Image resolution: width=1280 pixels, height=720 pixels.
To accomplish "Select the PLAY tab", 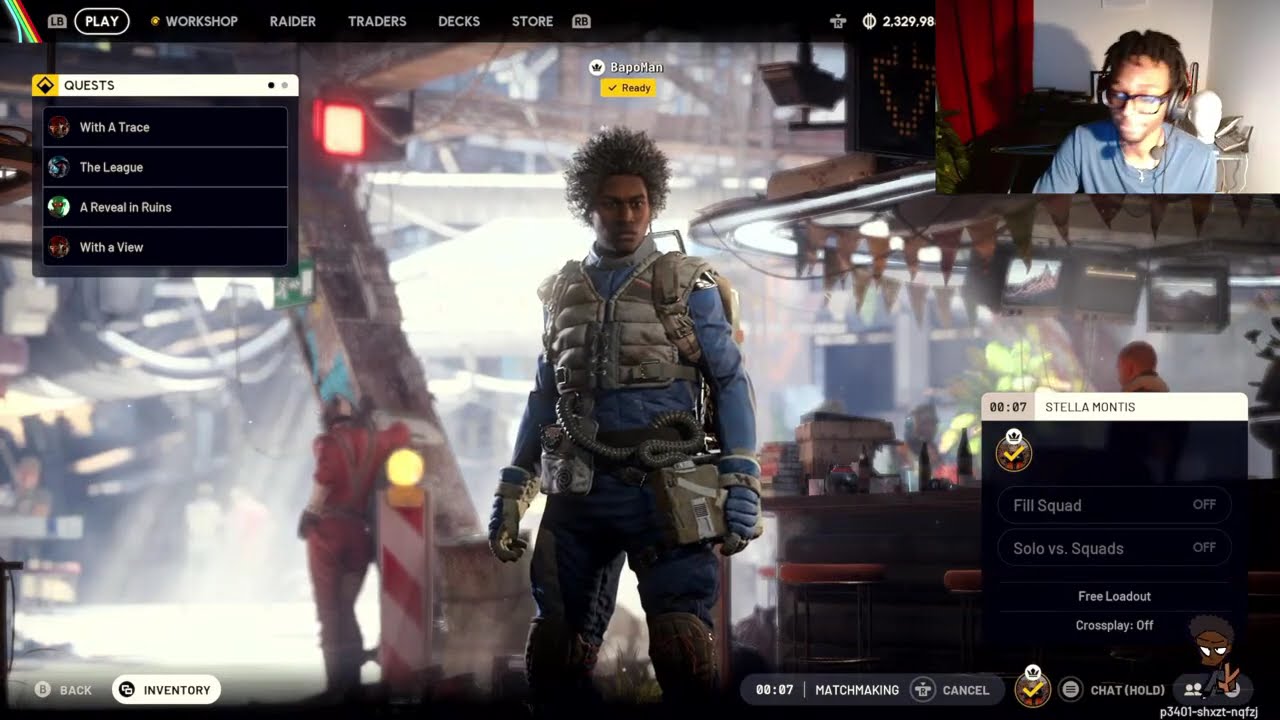I will click(102, 21).
